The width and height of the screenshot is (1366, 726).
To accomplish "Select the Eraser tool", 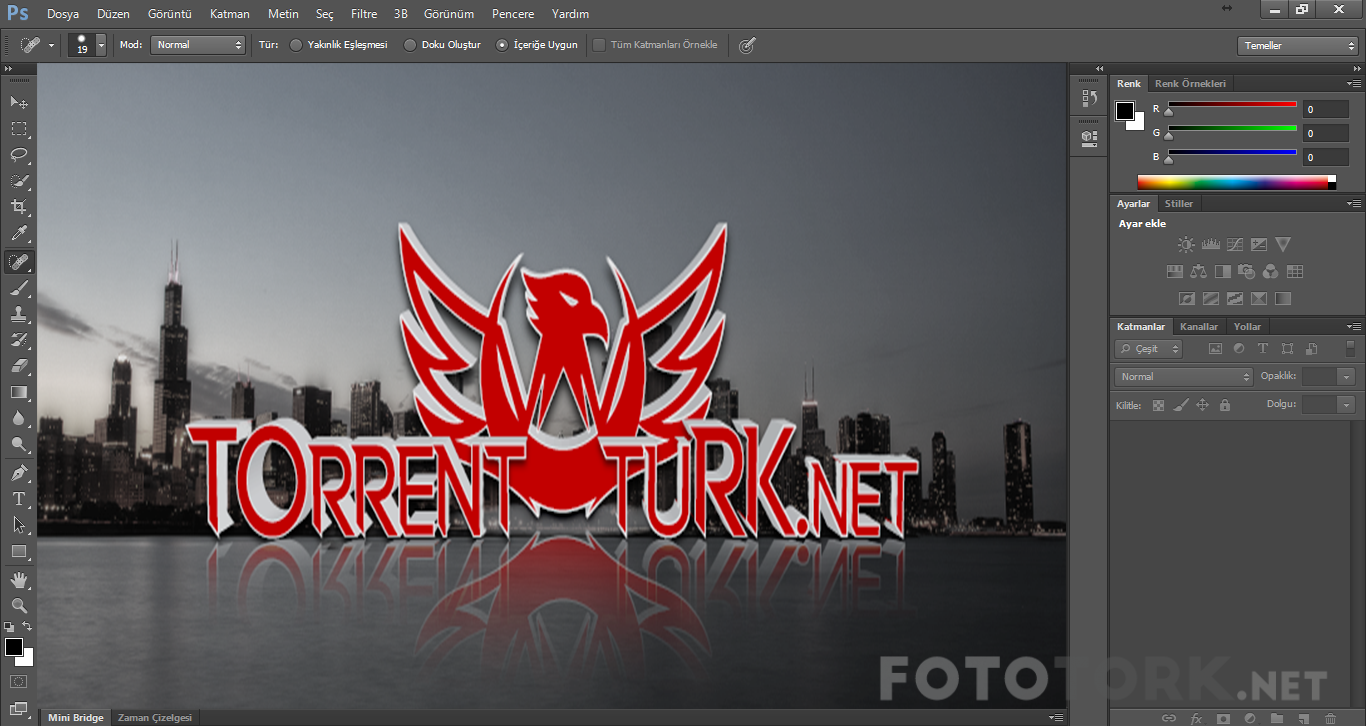I will pyautogui.click(x=19, y=366).
